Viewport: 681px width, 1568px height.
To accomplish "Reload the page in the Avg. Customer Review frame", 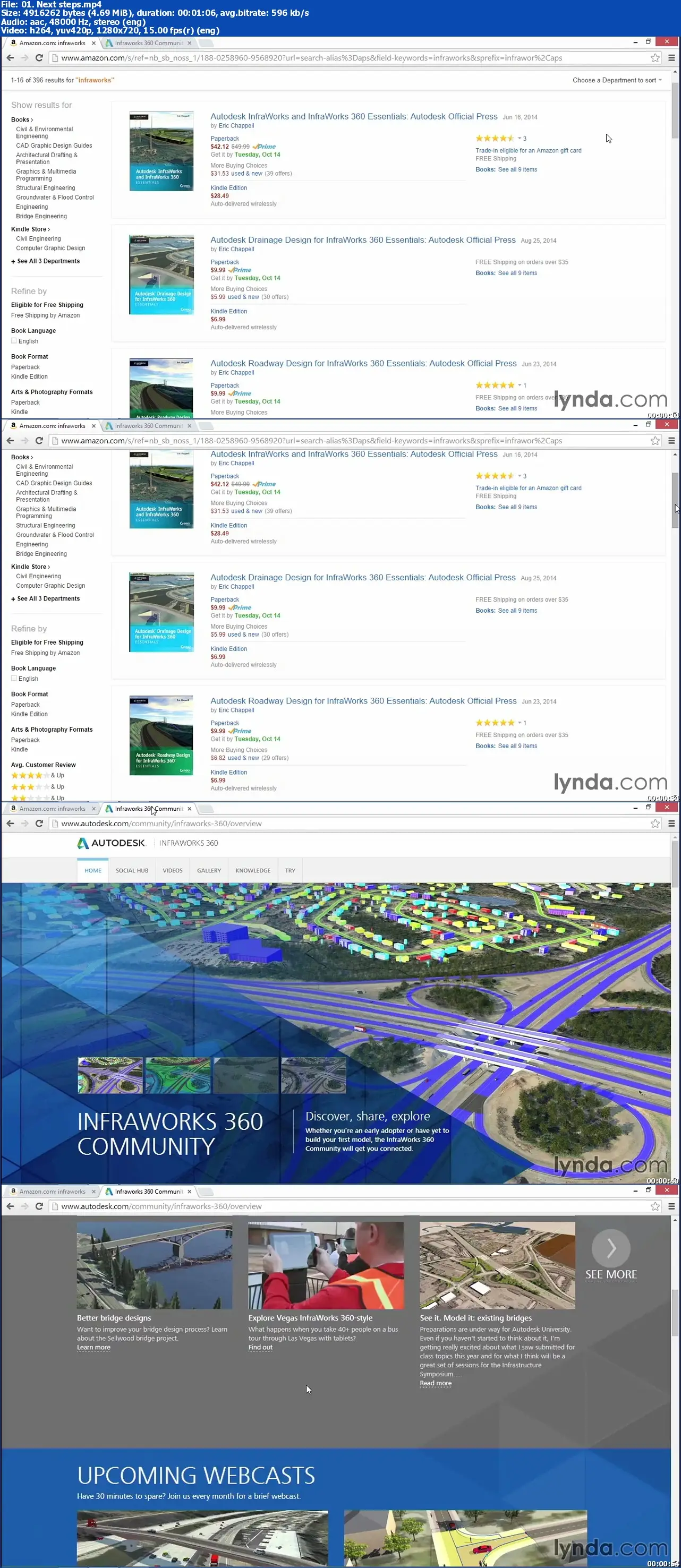I will [39, 441].
